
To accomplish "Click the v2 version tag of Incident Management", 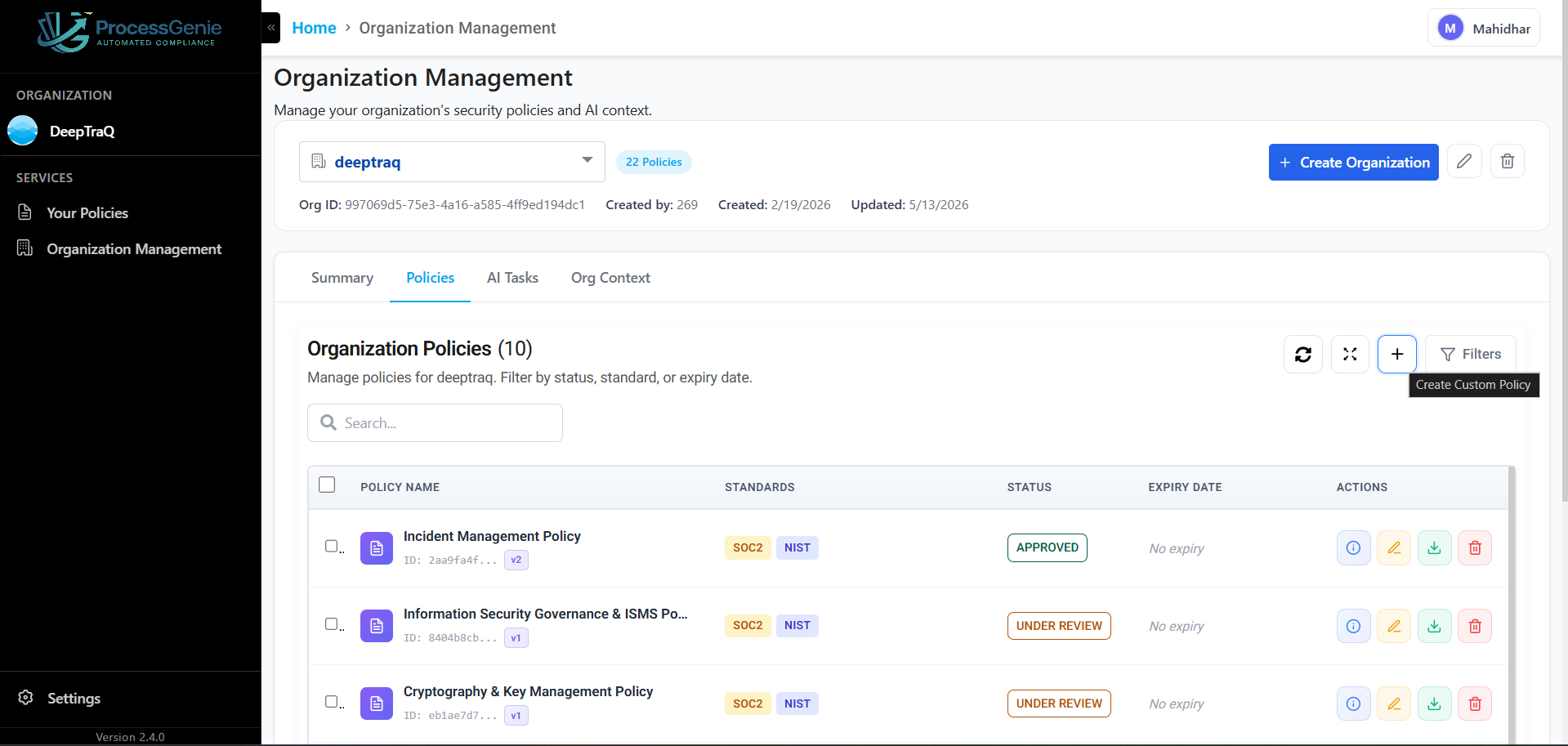I will tap(516, 560).
